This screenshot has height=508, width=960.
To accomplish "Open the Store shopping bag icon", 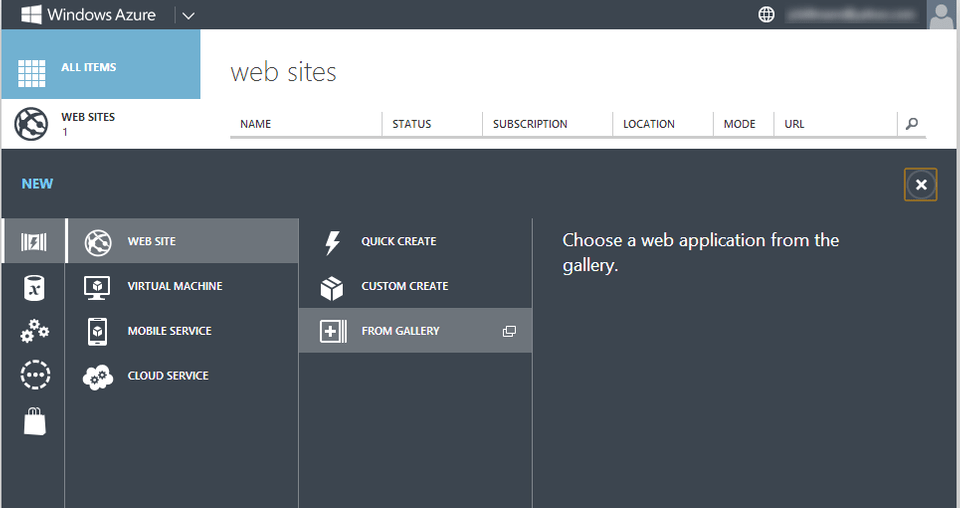I will click(x=35, y=422).
